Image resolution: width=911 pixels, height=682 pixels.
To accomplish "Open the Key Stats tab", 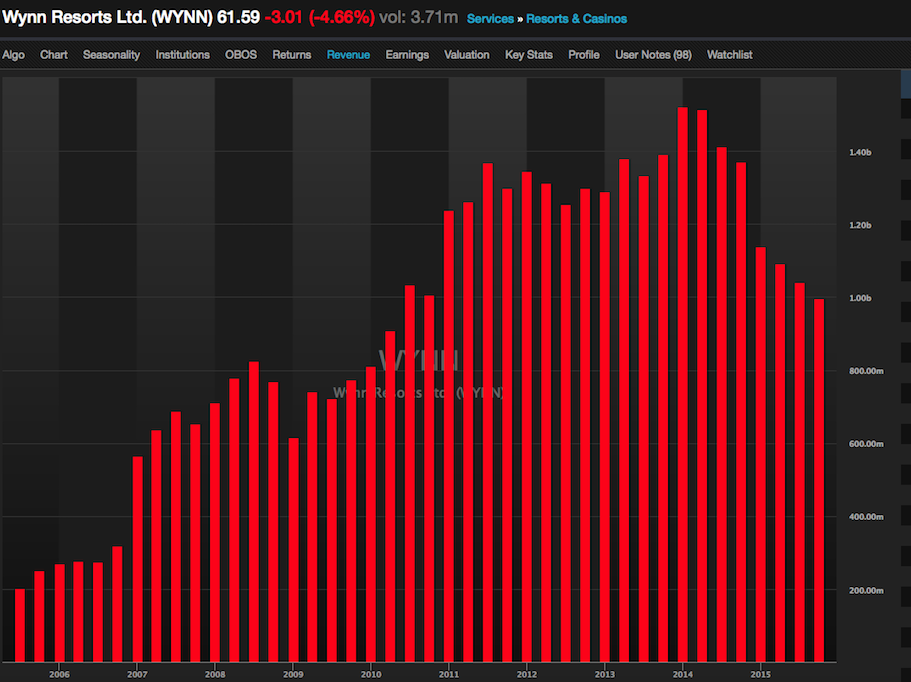I will coord(529,55).
